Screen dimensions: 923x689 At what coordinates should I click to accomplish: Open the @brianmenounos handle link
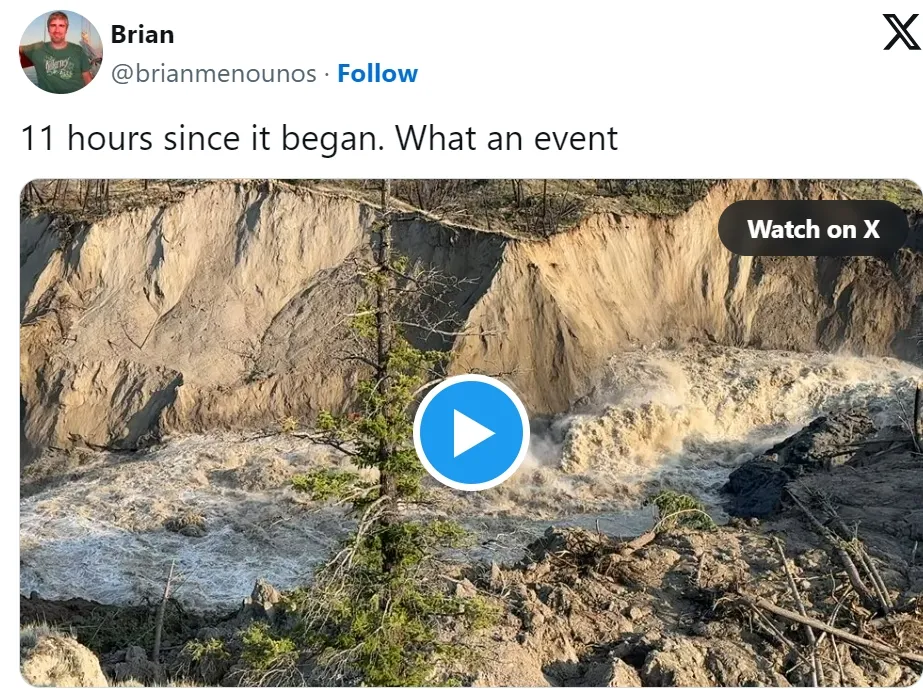(214, 74)
